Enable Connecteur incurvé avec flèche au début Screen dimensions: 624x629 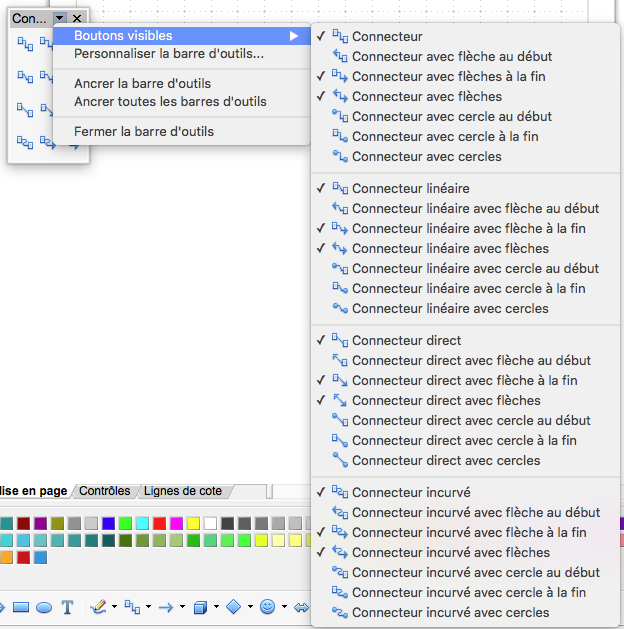pos(466,512)
